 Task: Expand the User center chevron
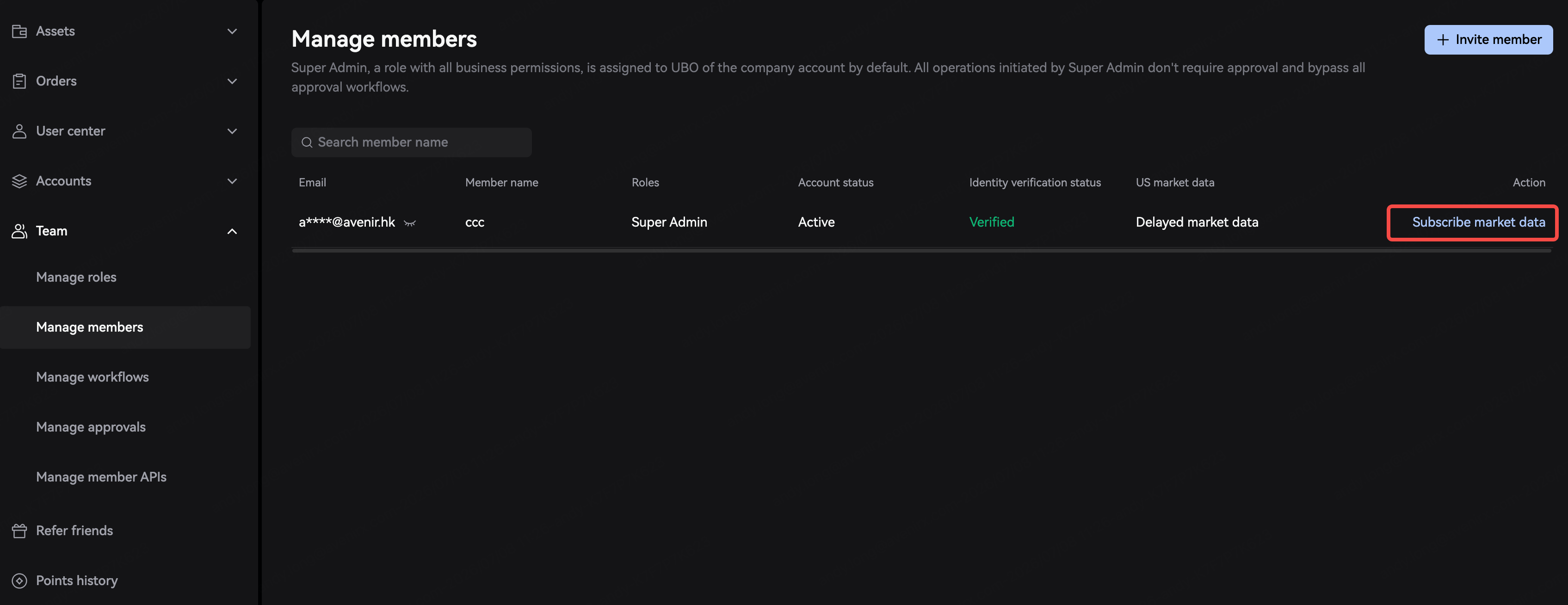232,131
